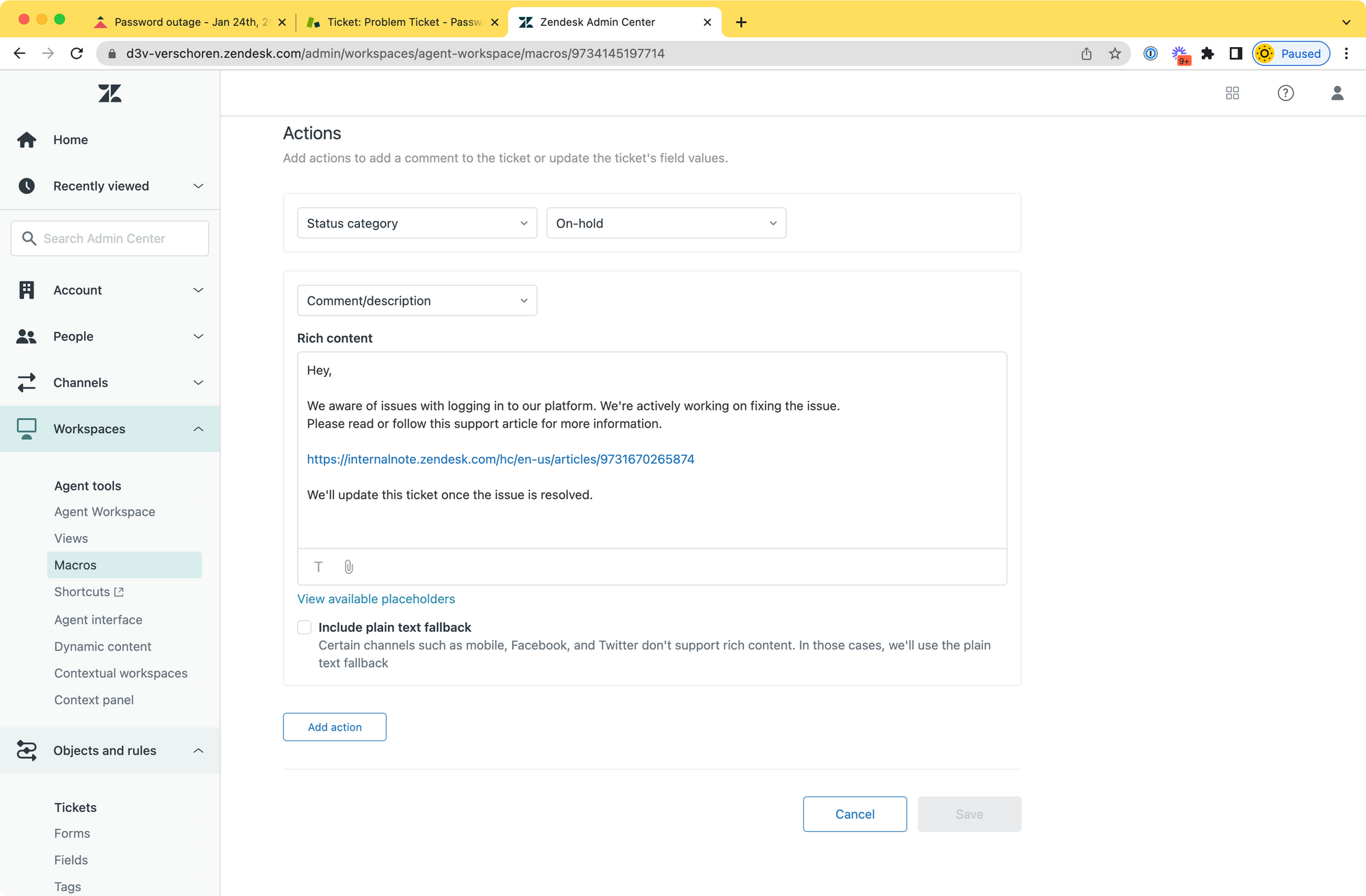
Task: Collapse the Workspaces sidebar section
Action: [x=198, y=429]
